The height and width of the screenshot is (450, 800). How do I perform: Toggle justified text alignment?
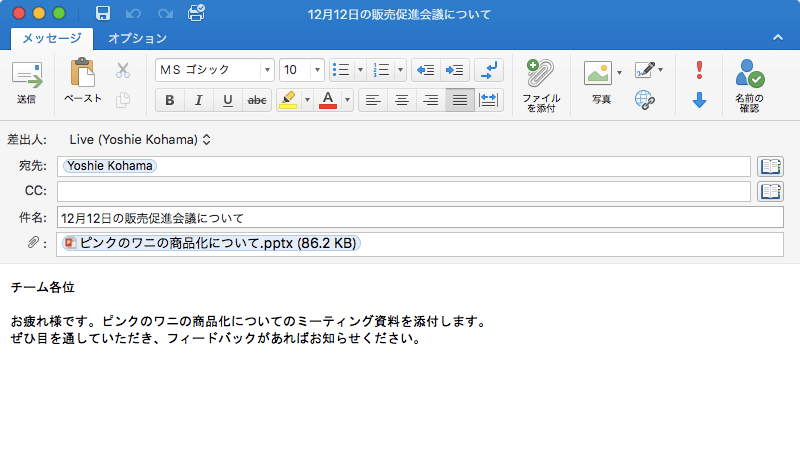coord(460,100)
